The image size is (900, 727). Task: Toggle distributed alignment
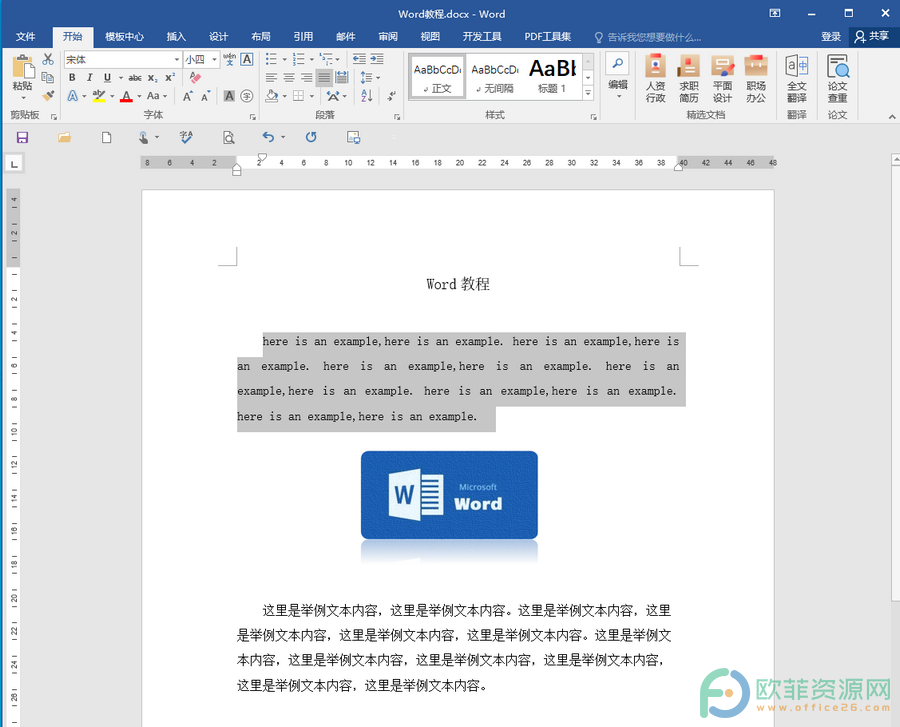coord(342,77)
